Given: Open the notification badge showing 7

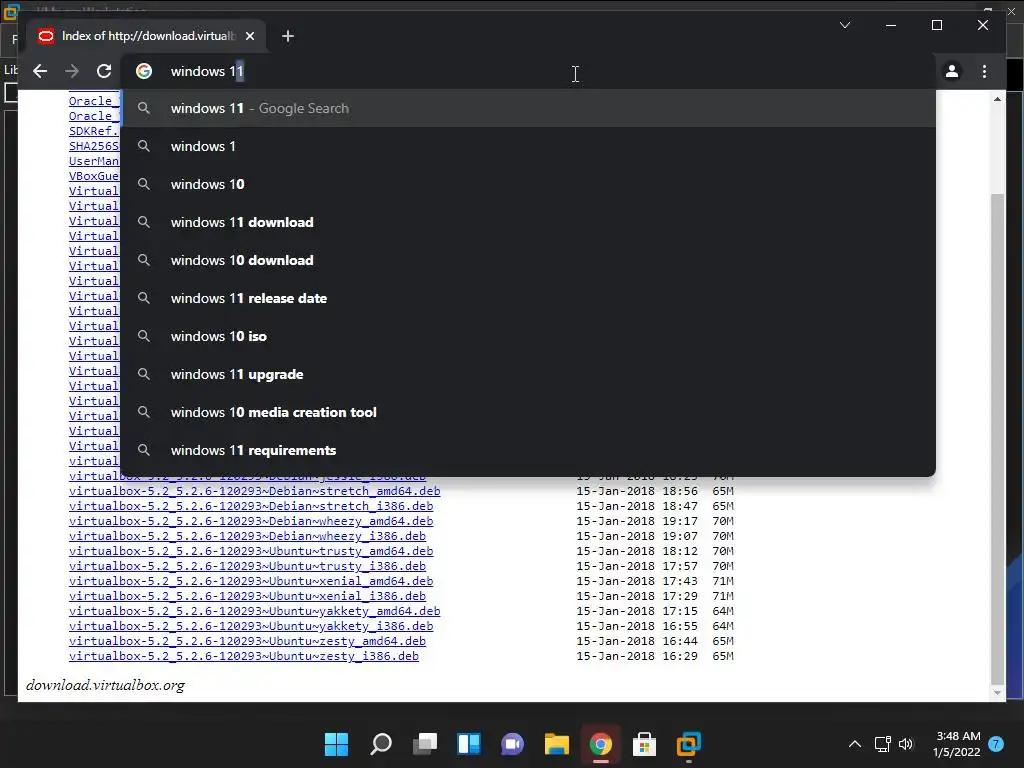Looking at the screenshot, I should coord(995,744).
